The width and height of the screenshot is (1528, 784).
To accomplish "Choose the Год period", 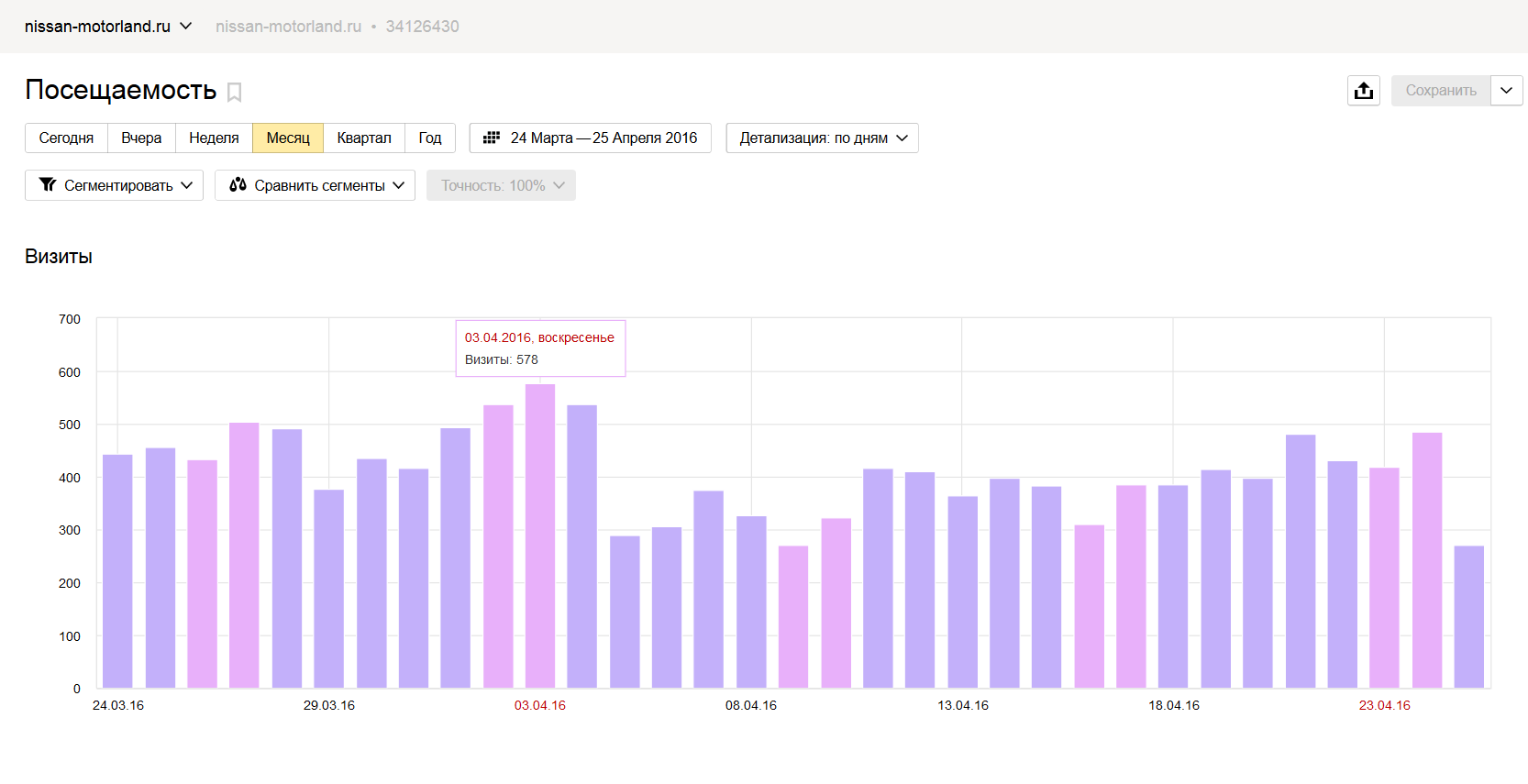I will pyautogui.click(x=430, y=138).
